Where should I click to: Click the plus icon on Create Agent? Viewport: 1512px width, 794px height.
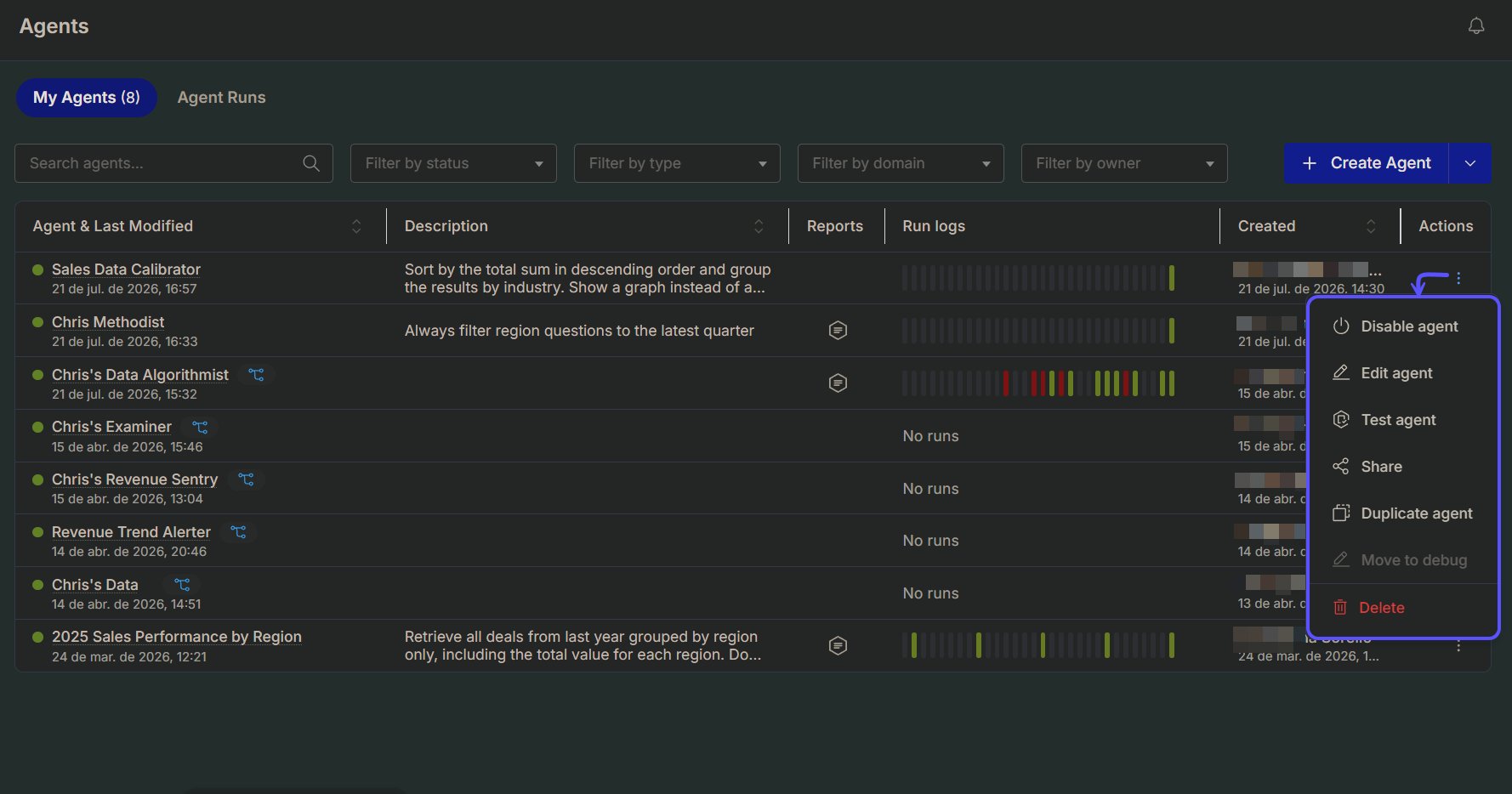[x=1310, y=163]
